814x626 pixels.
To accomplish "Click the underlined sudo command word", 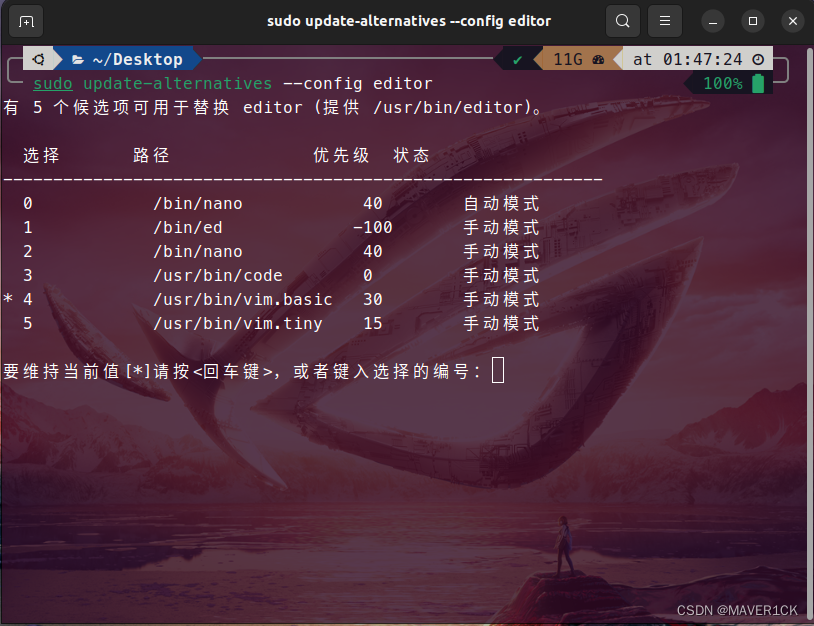I will coord(53,84).
